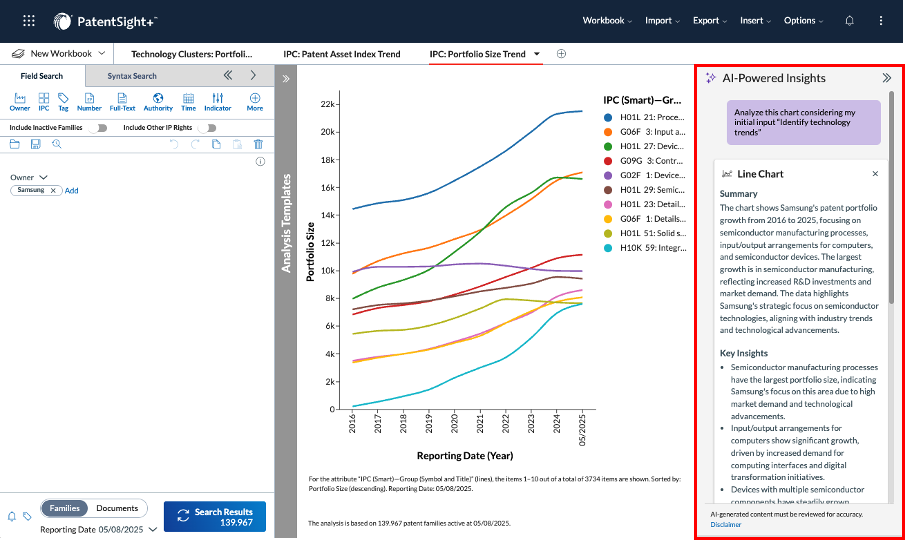
Task: Click the alert bell near Families
Action: pyautogui.click(x=12, y=516)
